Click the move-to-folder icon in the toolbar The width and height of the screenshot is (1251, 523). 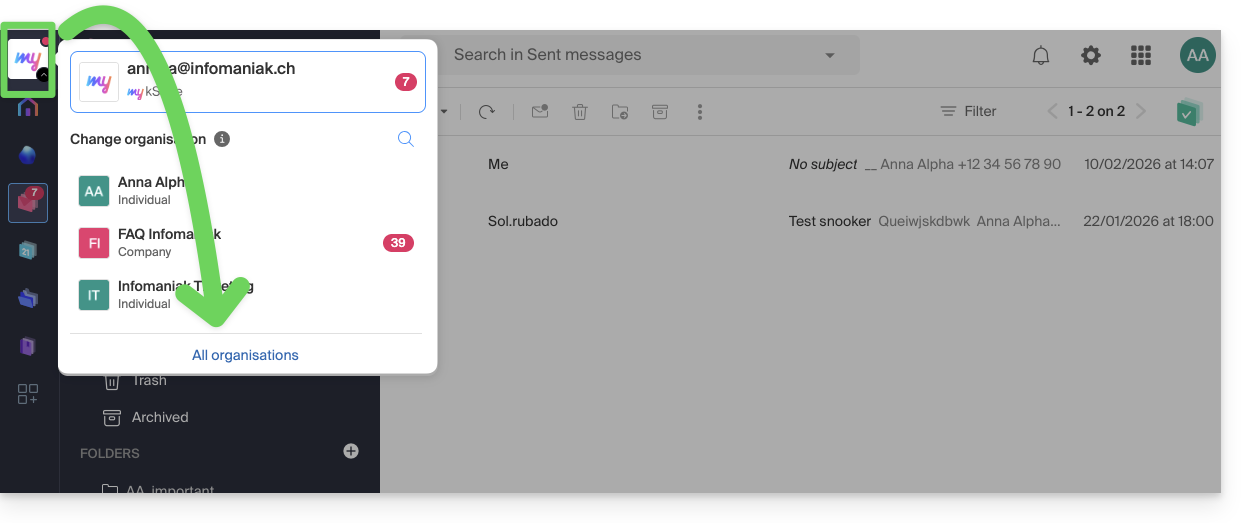click(x=620, y=112)
